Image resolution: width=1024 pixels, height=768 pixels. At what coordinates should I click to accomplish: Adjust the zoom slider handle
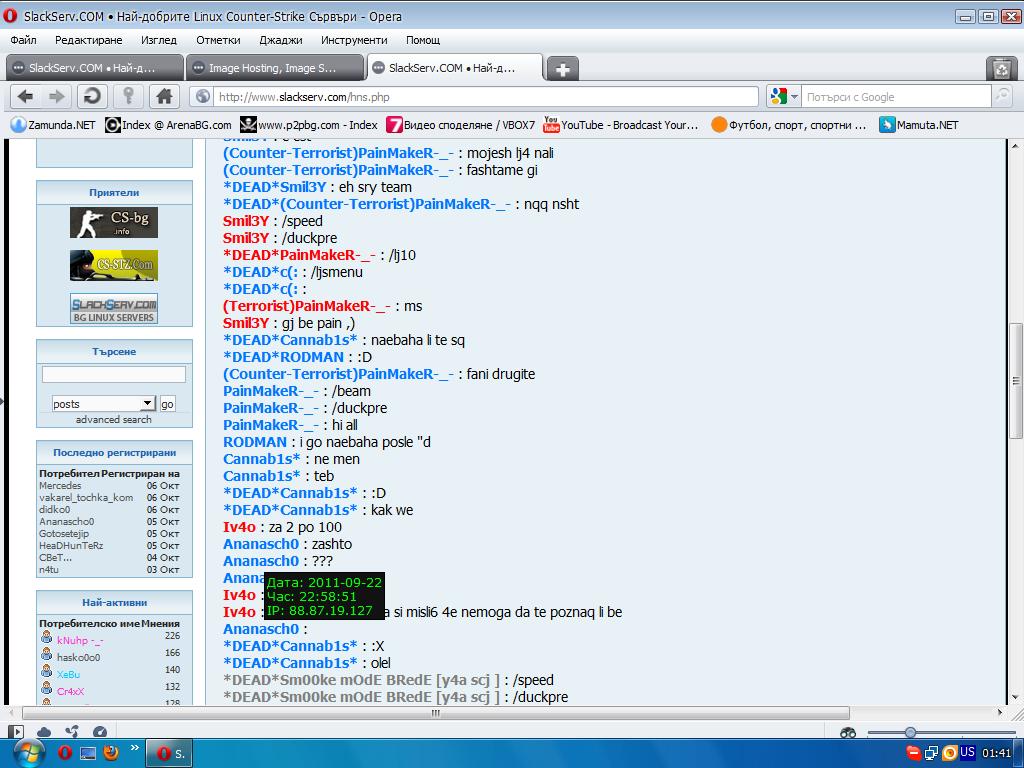910,733
